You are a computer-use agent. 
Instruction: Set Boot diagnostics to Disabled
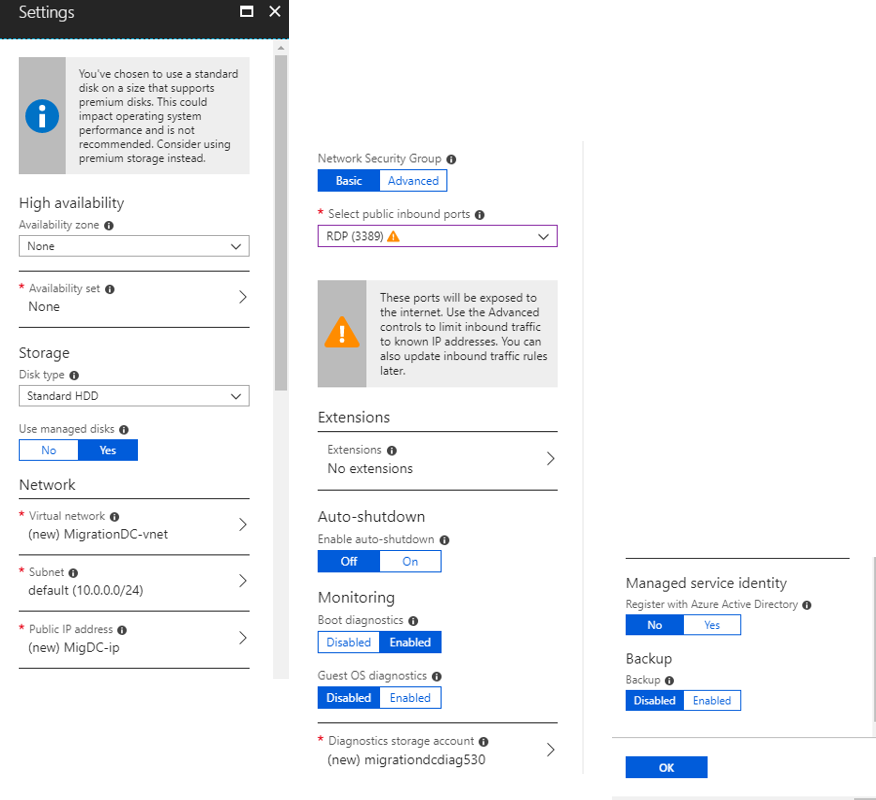point(349,642)
